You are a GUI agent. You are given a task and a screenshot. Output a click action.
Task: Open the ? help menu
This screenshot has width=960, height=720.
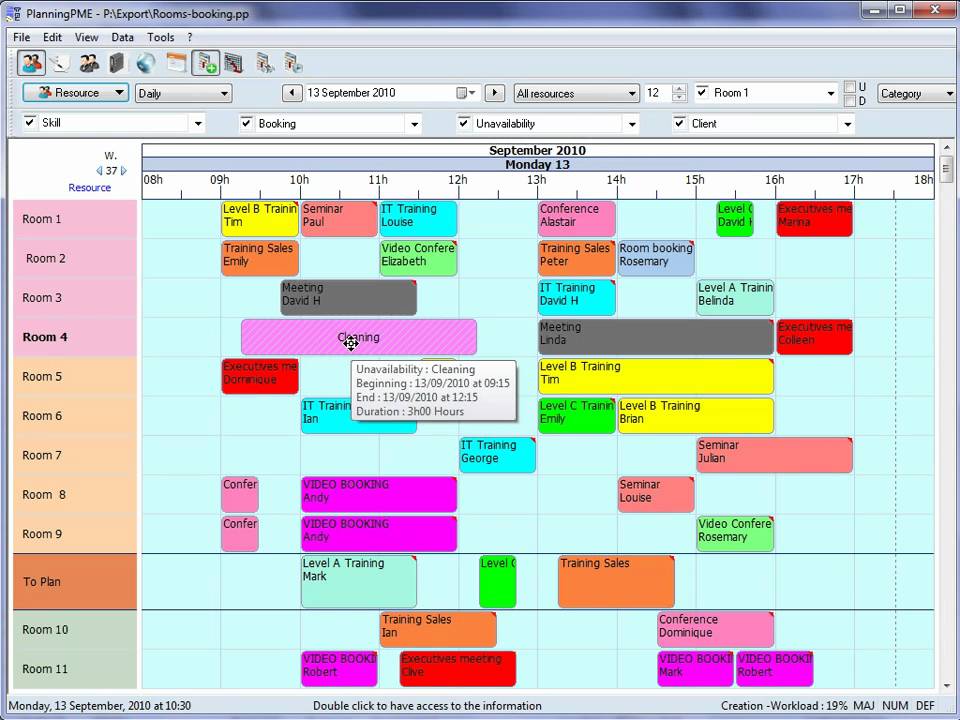pyautogui.click(x=190, y=37)
